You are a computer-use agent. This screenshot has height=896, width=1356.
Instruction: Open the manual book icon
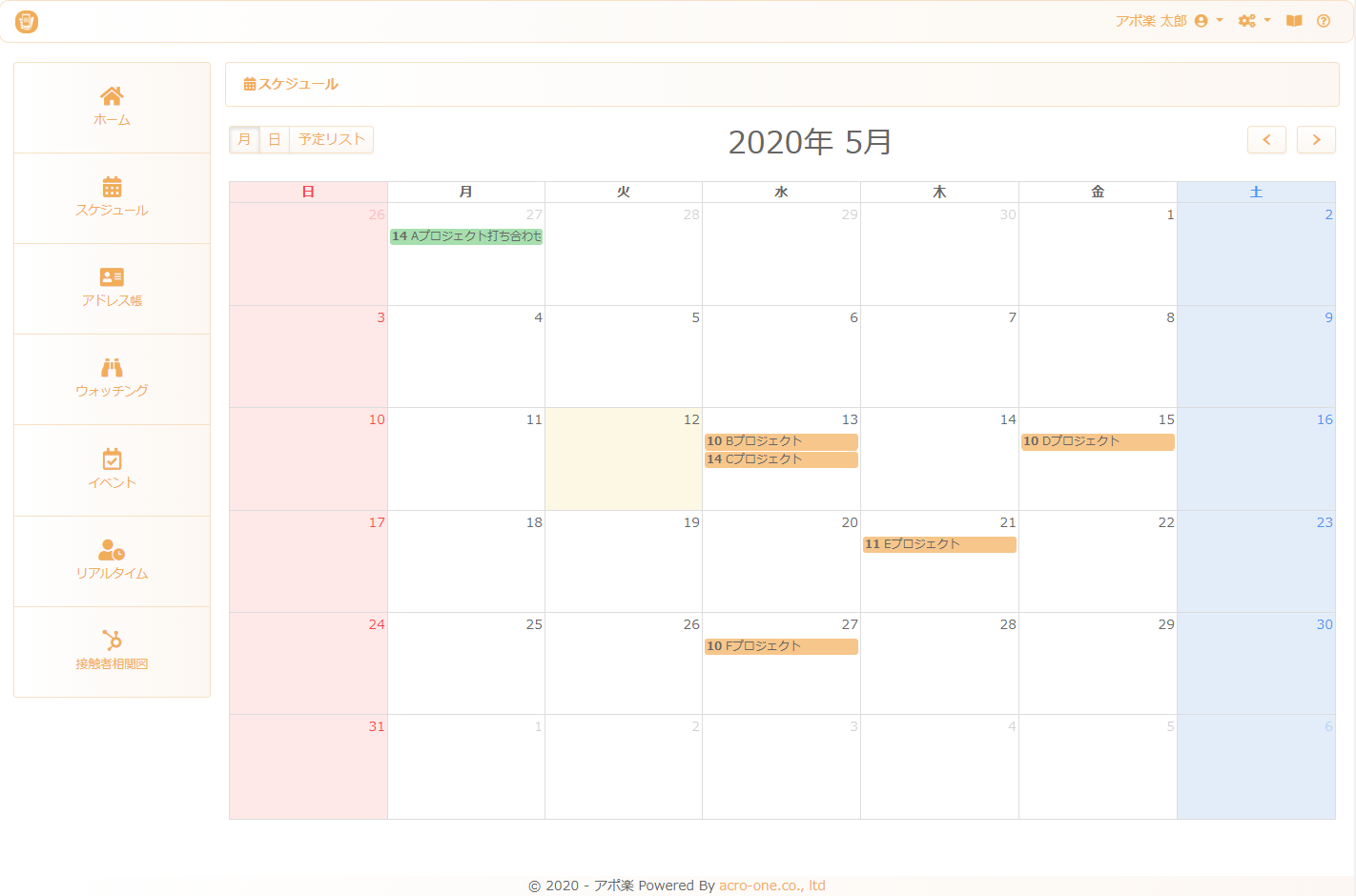tap(1294, 21)
